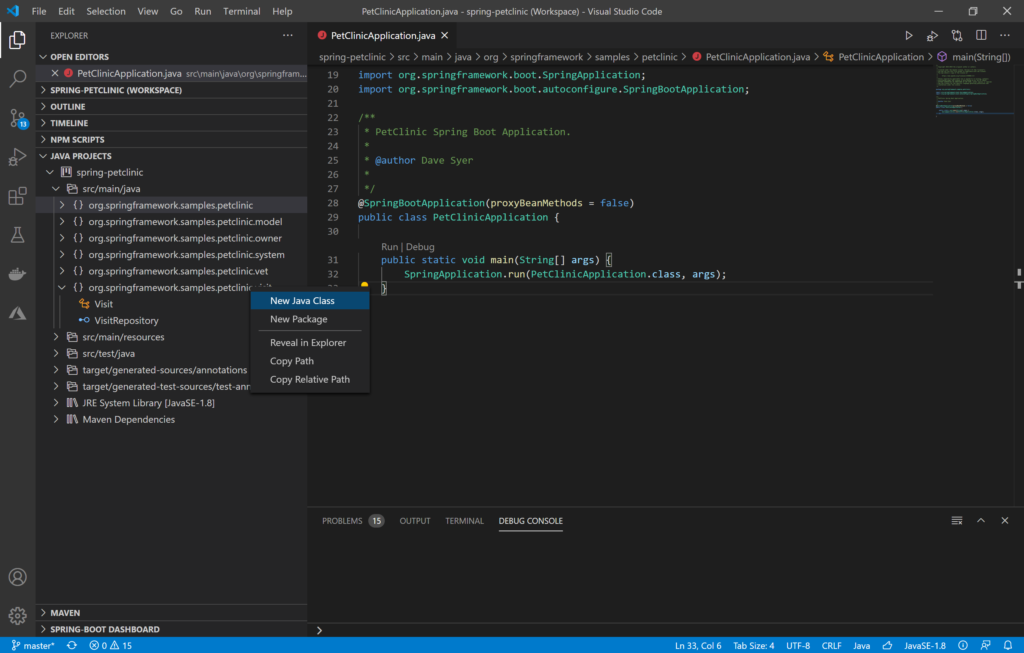Screen dimensions: 1024x653
Task: Click the Split Editor icon
Action: pyautogui.click(x=980, y=33)
